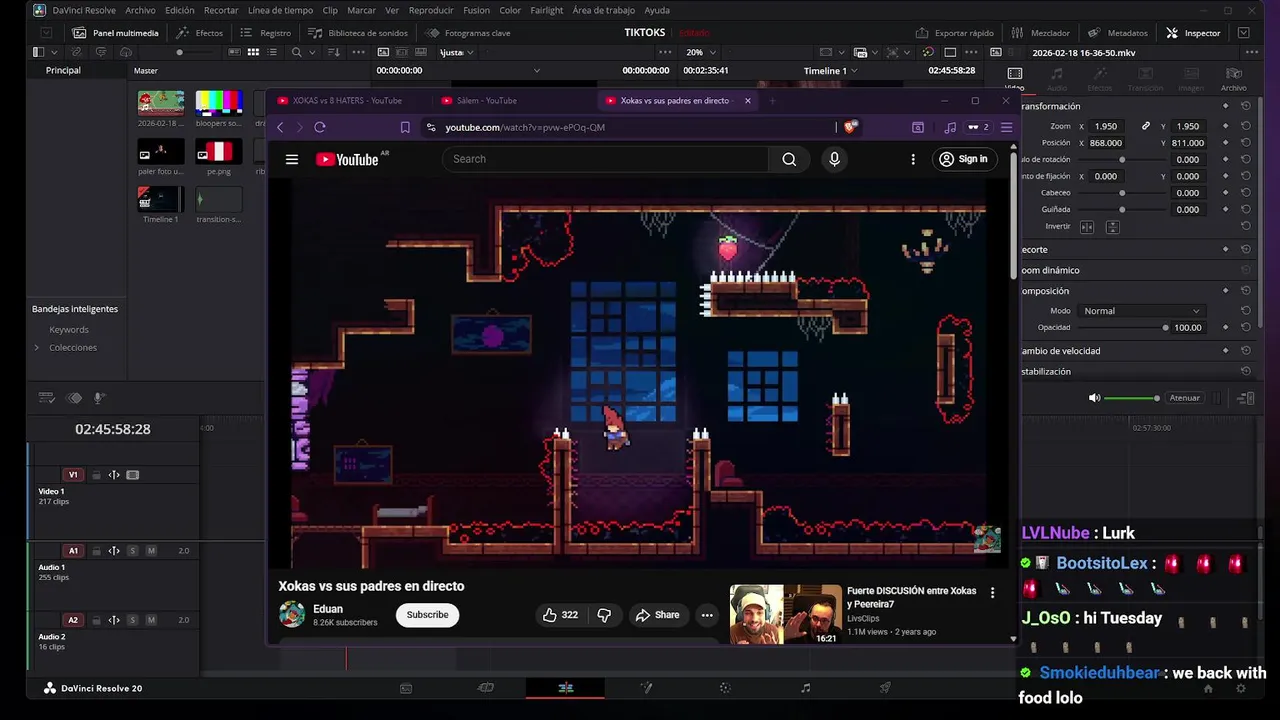Image resolution: width=1280 pixels, height=720 pixels.
Task: Click Share button in YouTube browser window
Action: [657, 615]
